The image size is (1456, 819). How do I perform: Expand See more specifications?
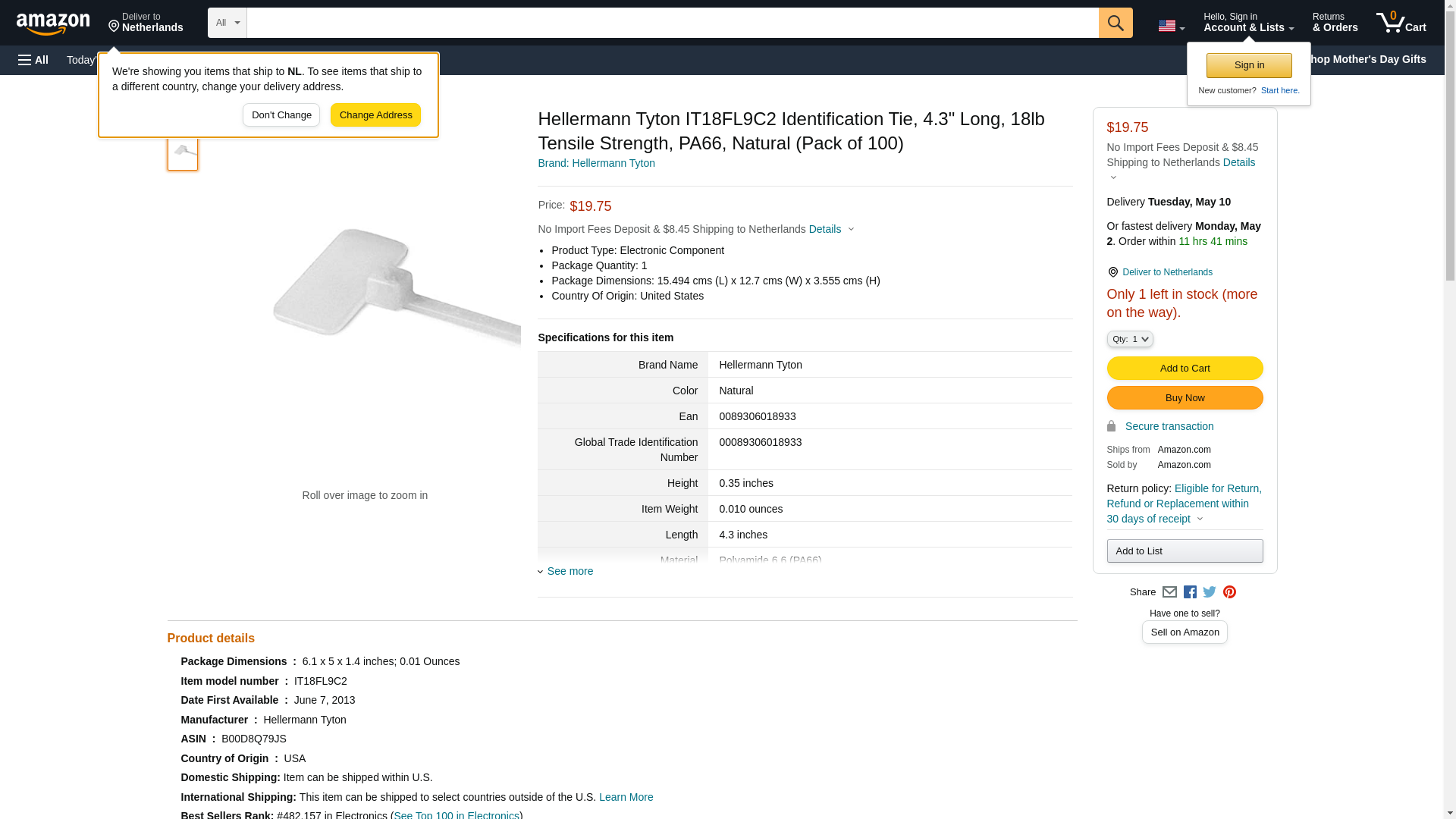coord(570,571)
